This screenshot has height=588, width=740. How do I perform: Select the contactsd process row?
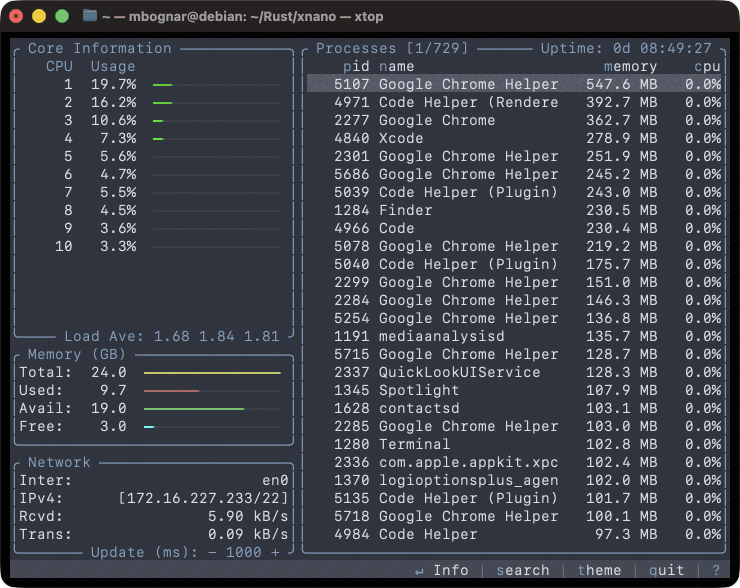coord(514,408)
